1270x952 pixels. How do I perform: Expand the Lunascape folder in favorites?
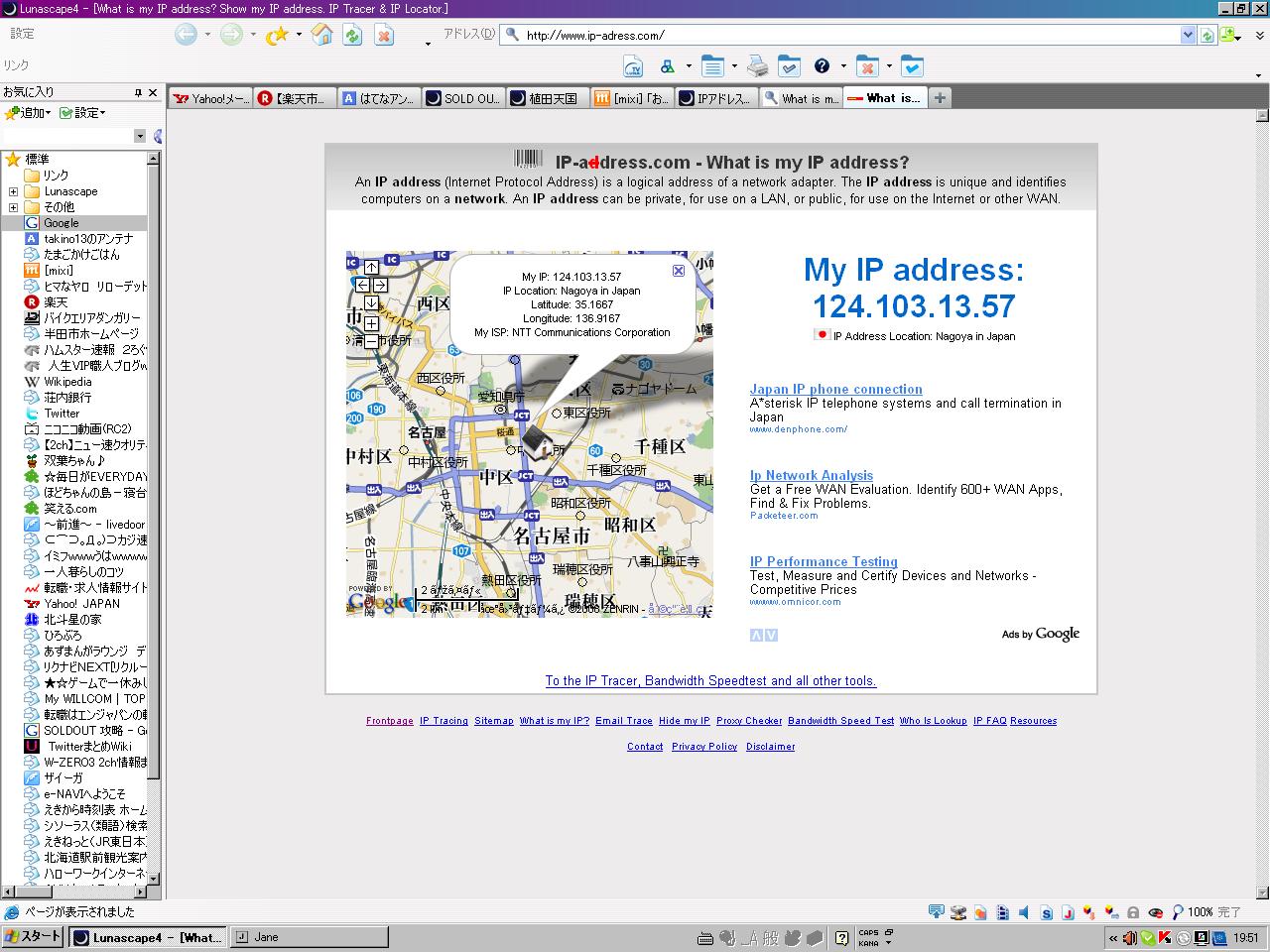[x=13, y=191]
